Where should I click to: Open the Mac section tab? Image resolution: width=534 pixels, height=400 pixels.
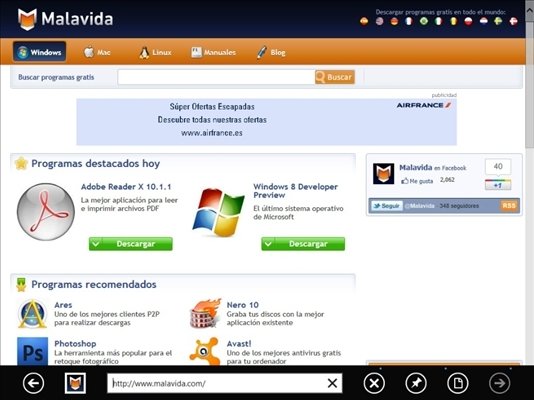97,52
